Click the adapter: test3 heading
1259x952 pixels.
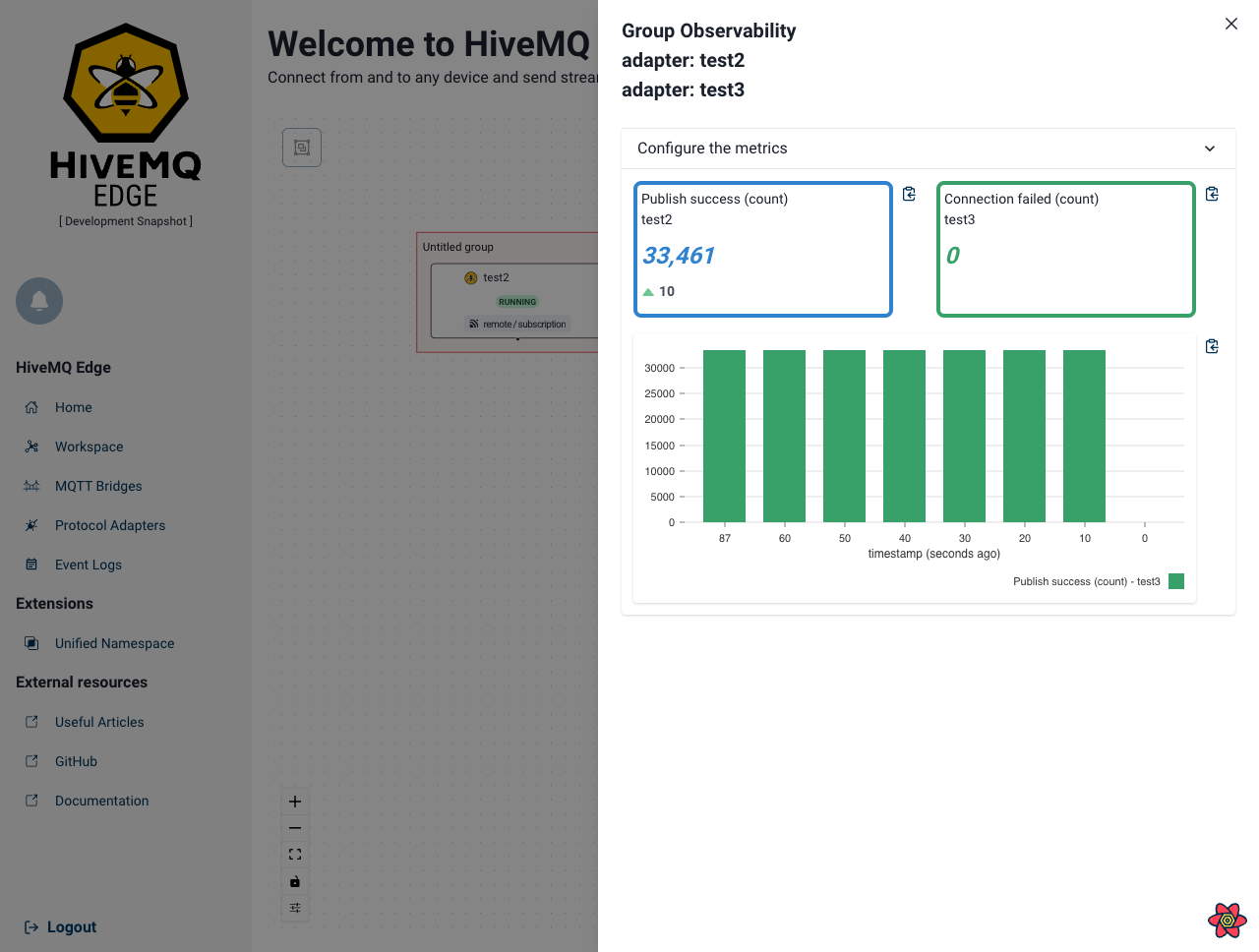click(683, 89)
